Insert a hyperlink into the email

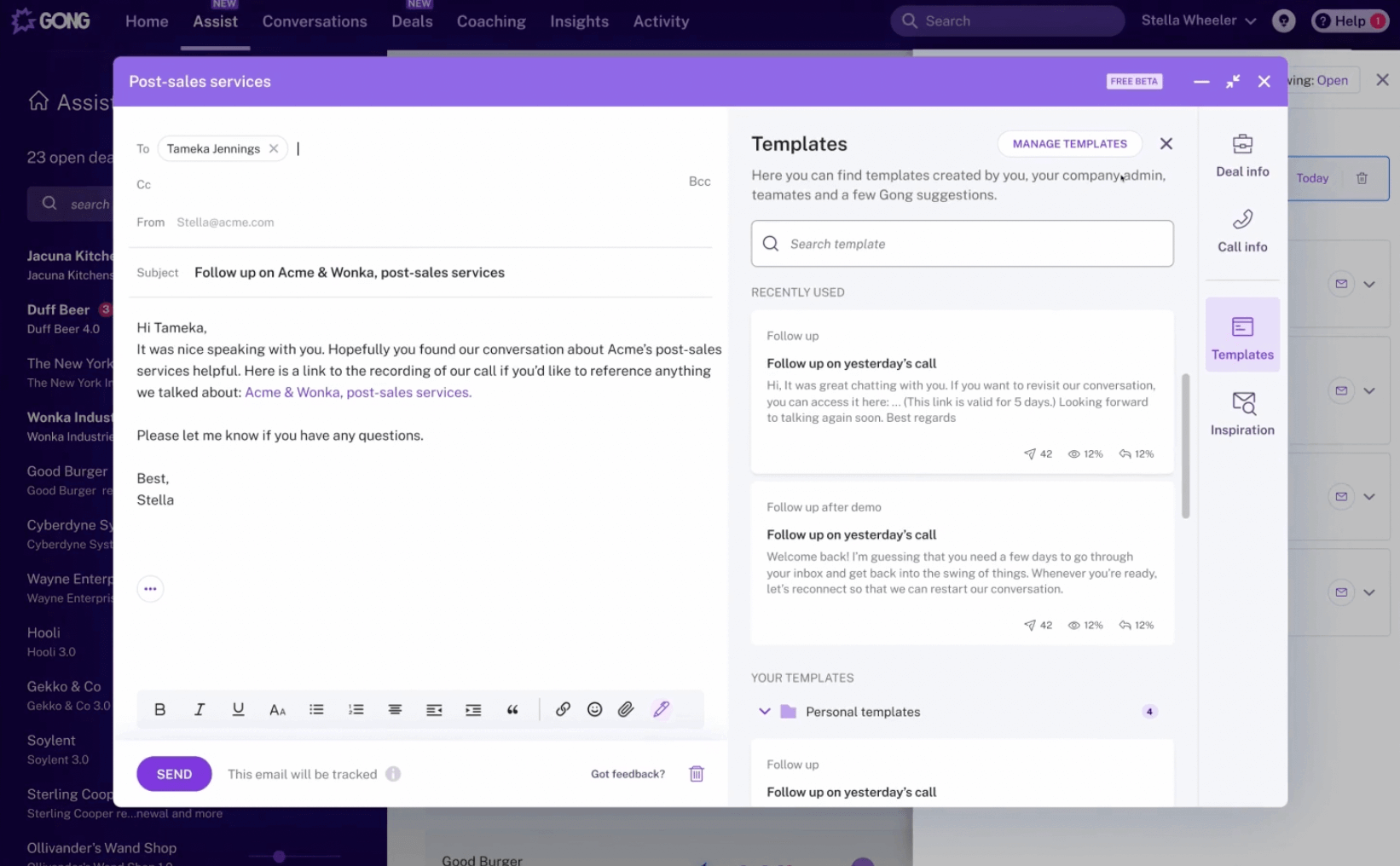[563, 709]
